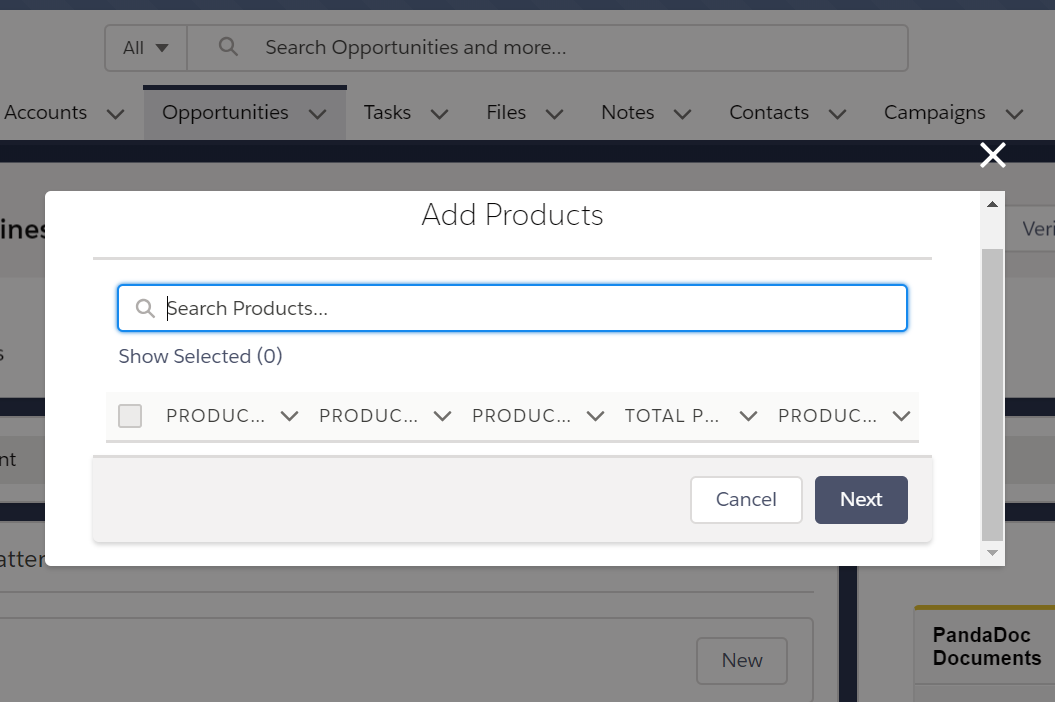Screen dimensions: 1055x702
Task: Open the Opportunities tab chevron menu
Action: (x=318, y=114)
